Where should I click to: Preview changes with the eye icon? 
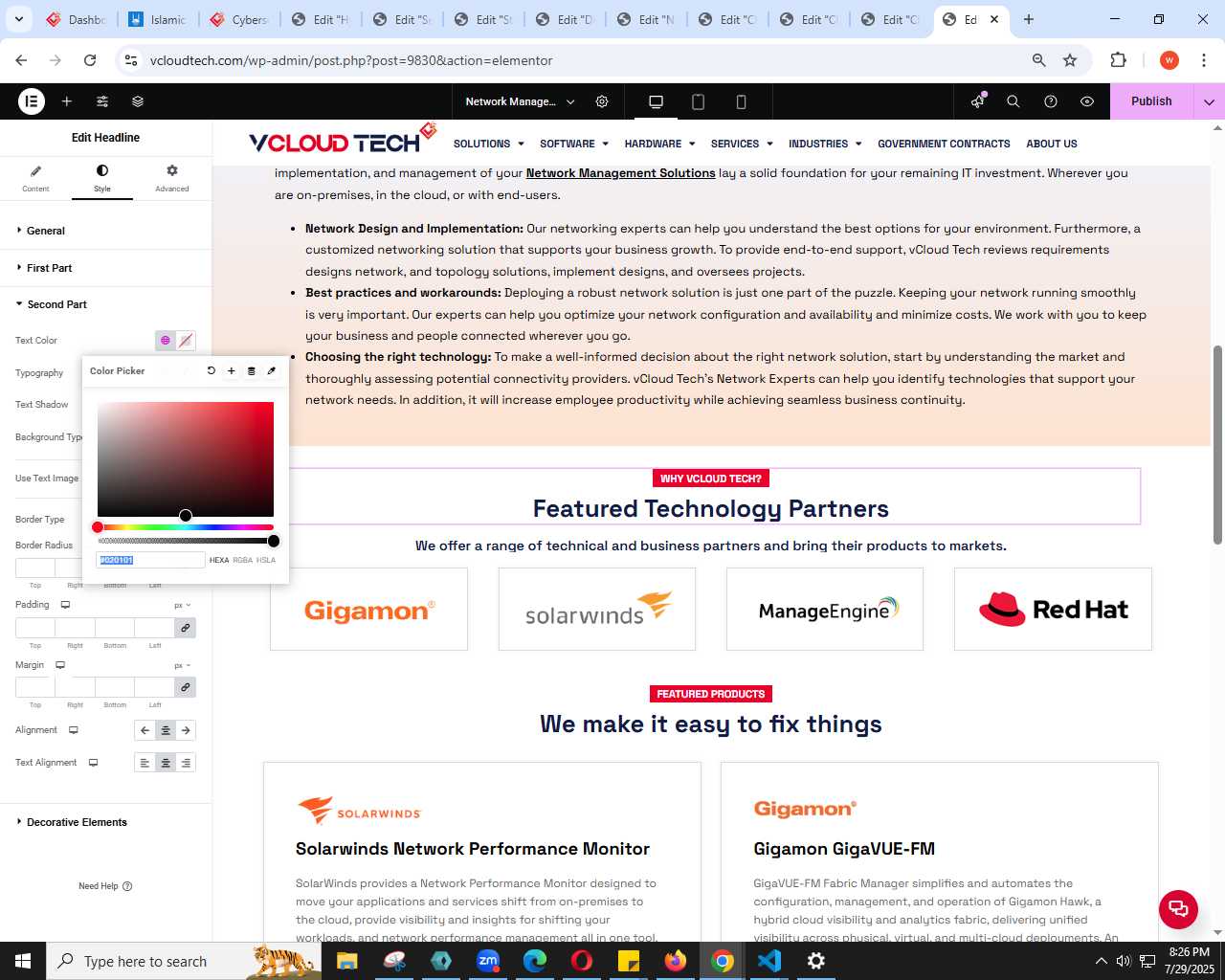coord(1087,101)
